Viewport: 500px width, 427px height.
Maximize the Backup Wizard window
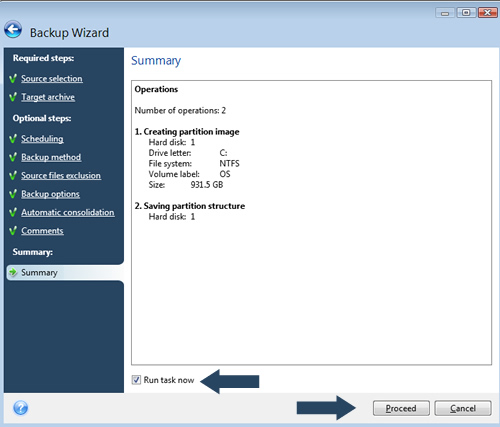466,13
